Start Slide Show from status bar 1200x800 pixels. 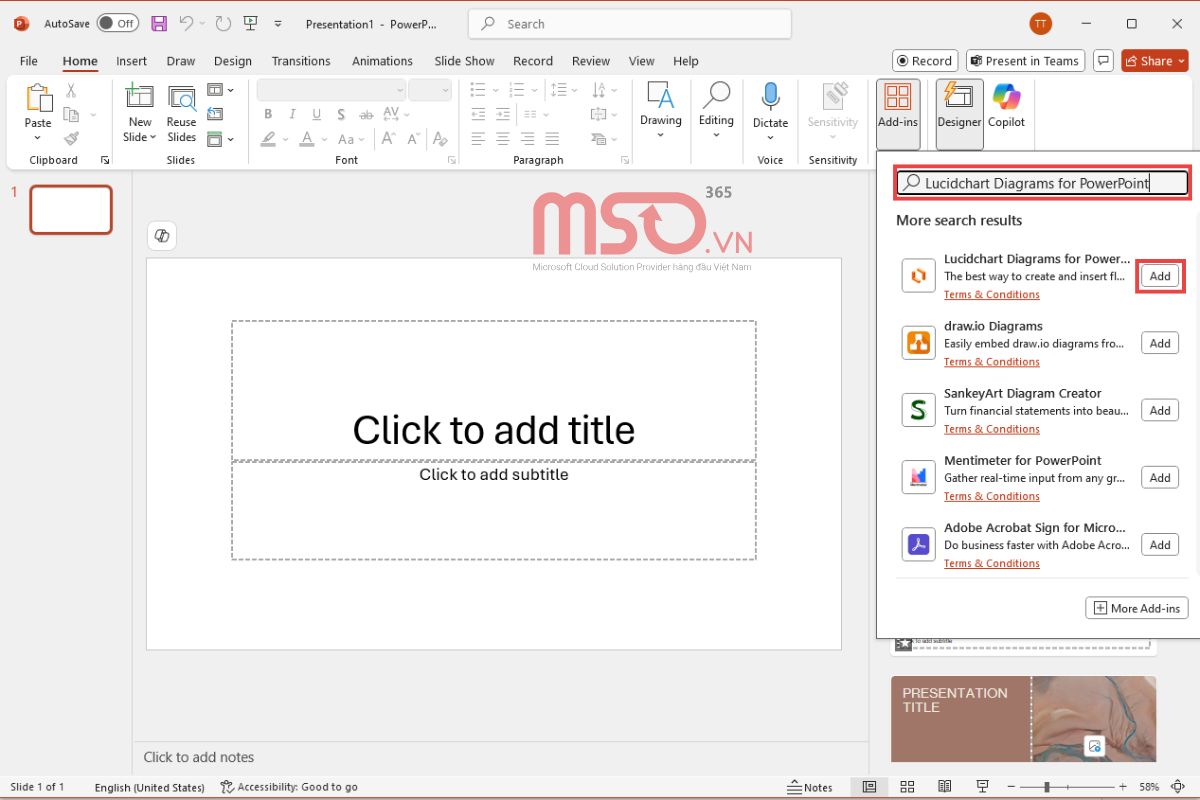[983, 787]
